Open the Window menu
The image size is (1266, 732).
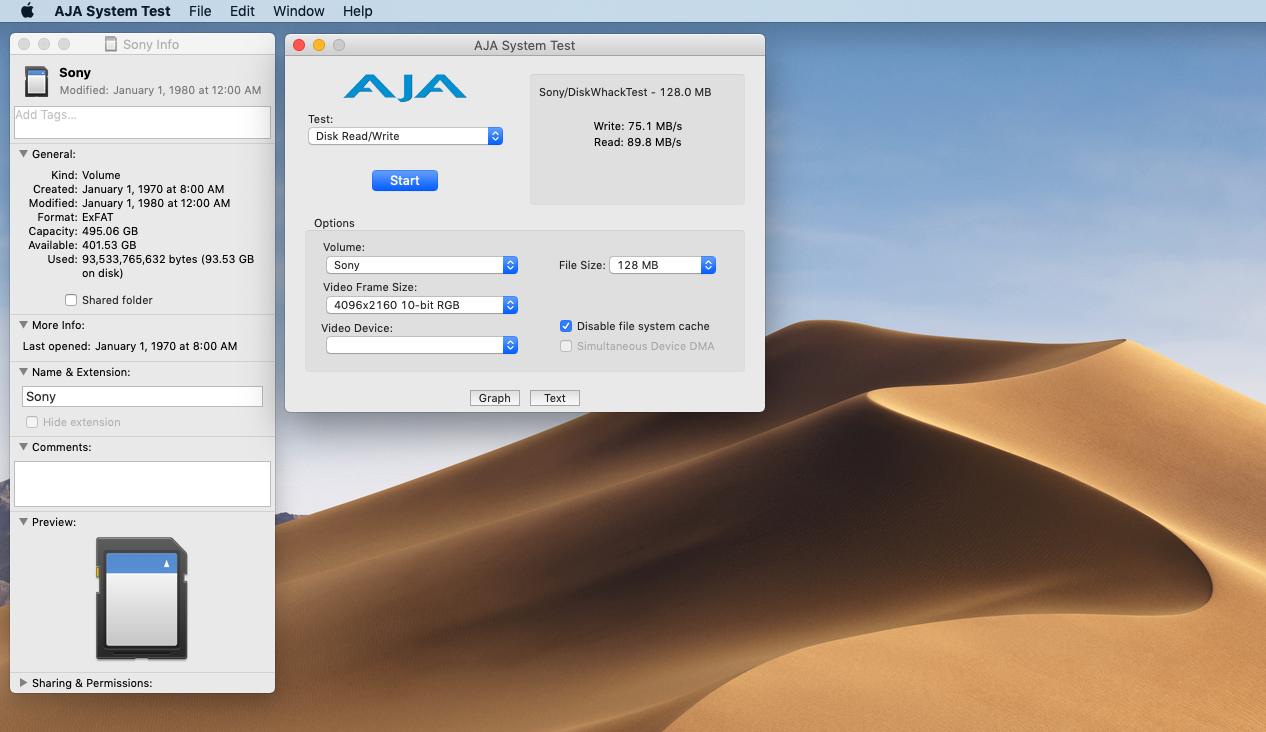pos(298,11)
